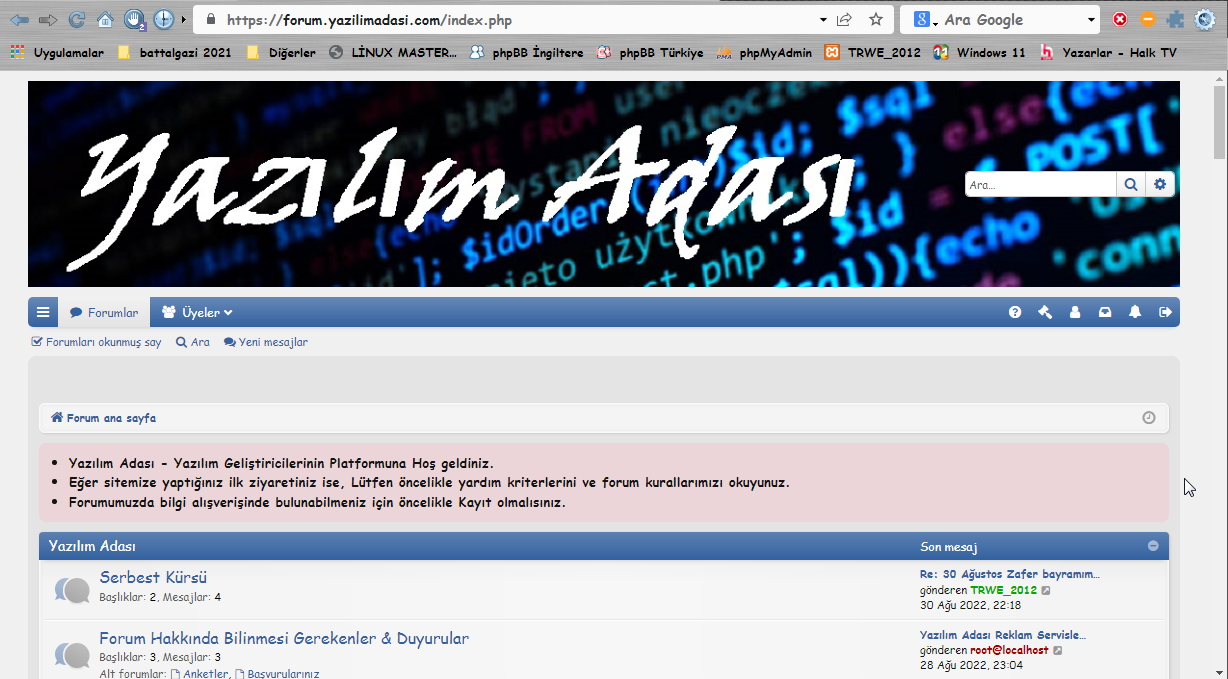Open the battalgazi 2021 bookmark folder
This screenshot has height=679, width=1228.
pyautogui.click(x=174, y=53)
